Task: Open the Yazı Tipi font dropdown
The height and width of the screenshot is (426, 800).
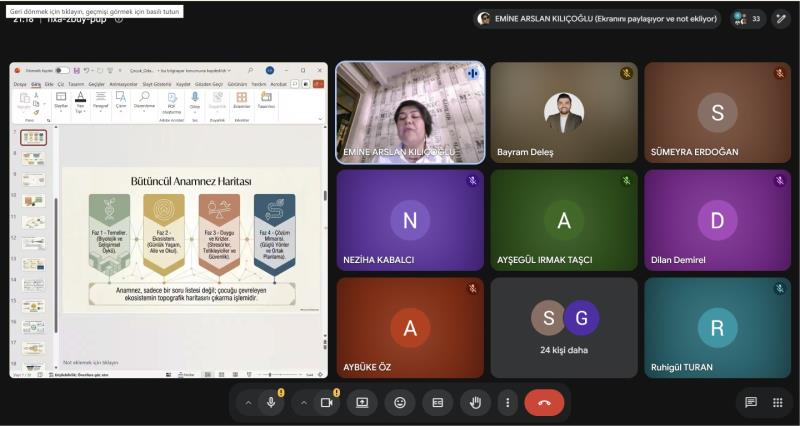Action: pyautogui.click(x=80, y=102)
